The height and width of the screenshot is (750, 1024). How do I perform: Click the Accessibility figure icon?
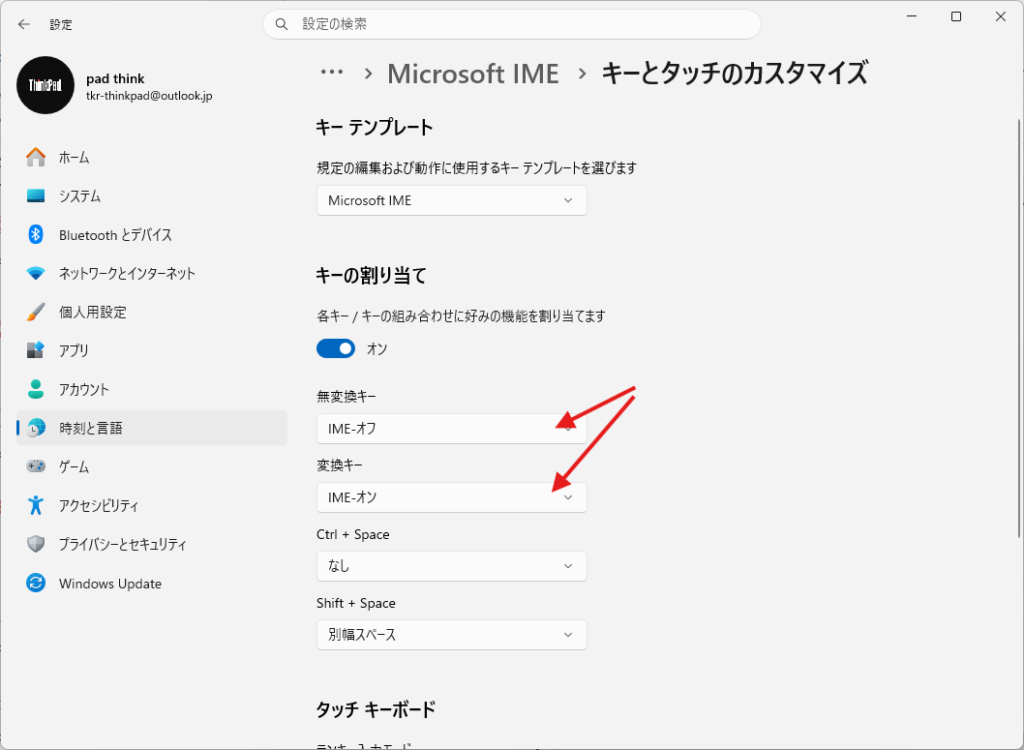coord(36,505)
